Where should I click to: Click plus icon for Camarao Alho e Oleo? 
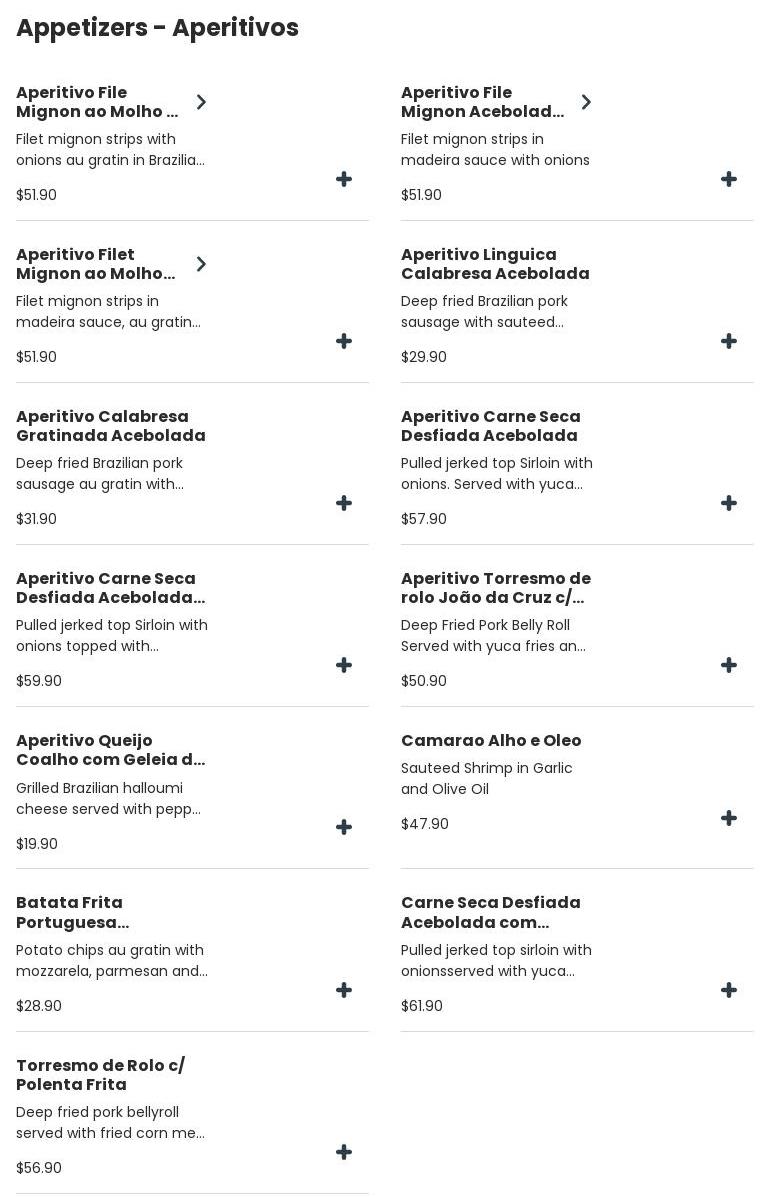point(729,819)
